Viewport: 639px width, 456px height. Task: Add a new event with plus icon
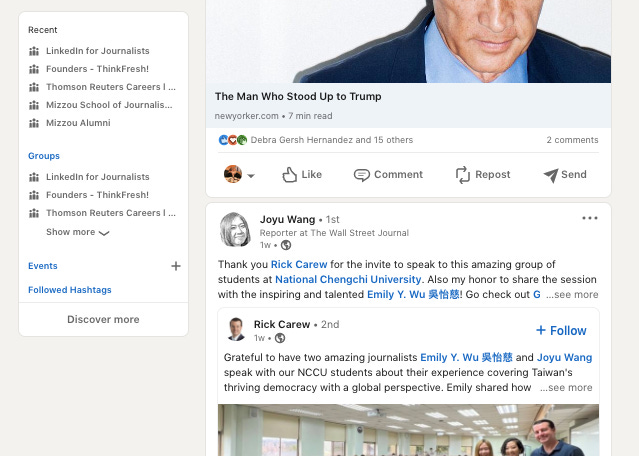176,266
